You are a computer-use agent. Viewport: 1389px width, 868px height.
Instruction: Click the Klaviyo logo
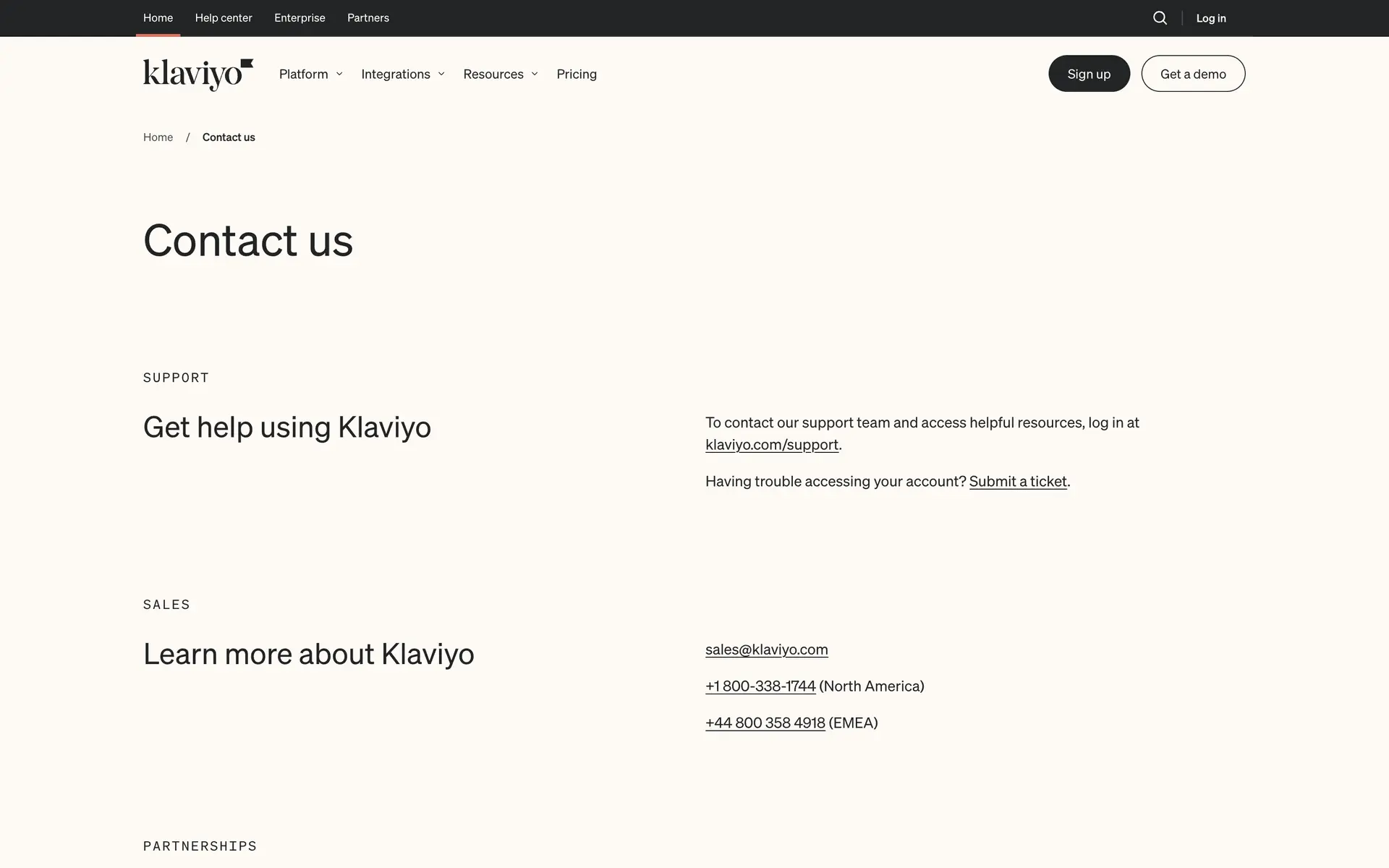[197, 74]
